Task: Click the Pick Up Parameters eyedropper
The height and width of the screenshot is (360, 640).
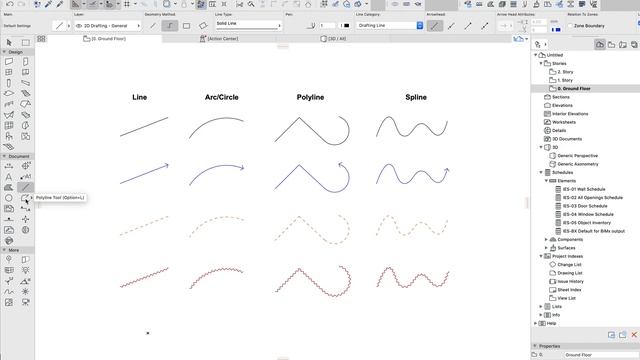Action: coord(48,4)
